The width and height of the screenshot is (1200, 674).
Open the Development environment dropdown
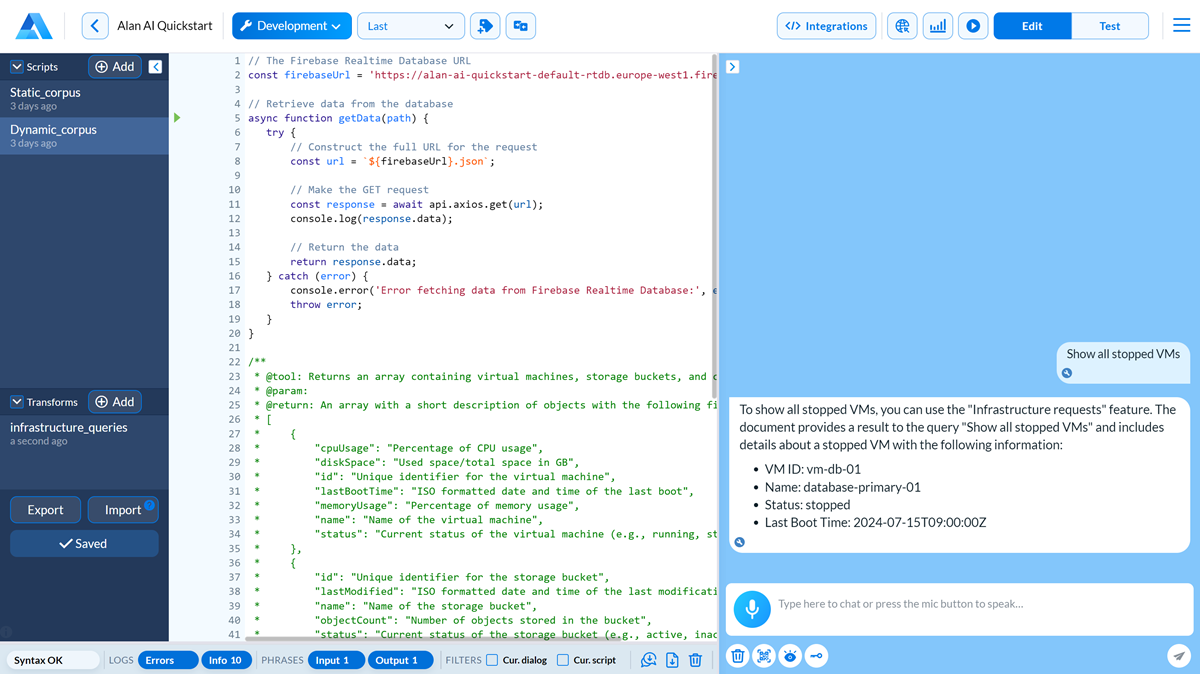291,25
